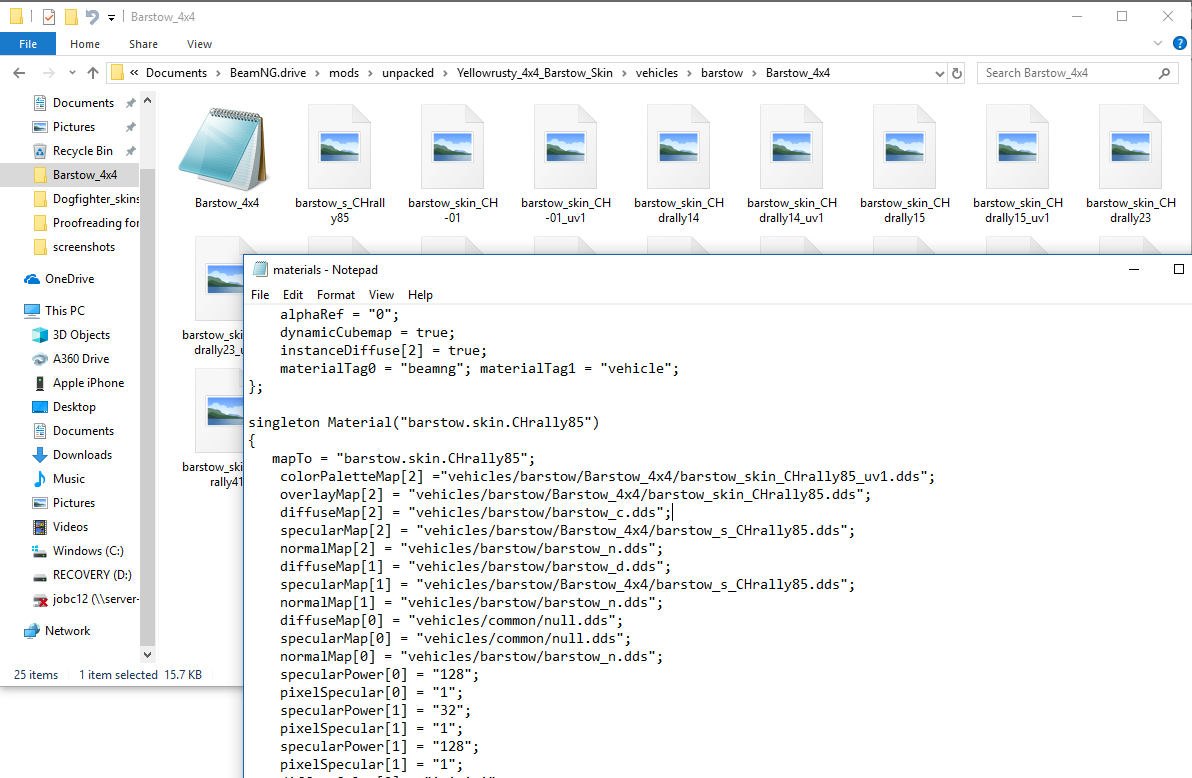
Task: Open jobc12 network drive in sidebar
Action: click(95, 599)
